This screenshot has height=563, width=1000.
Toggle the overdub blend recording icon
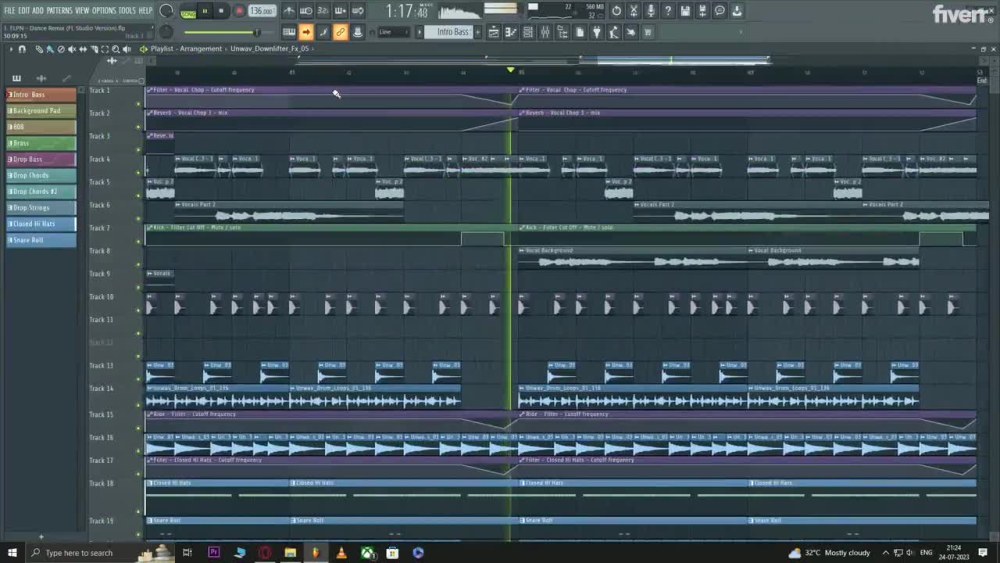pos(341,11)
